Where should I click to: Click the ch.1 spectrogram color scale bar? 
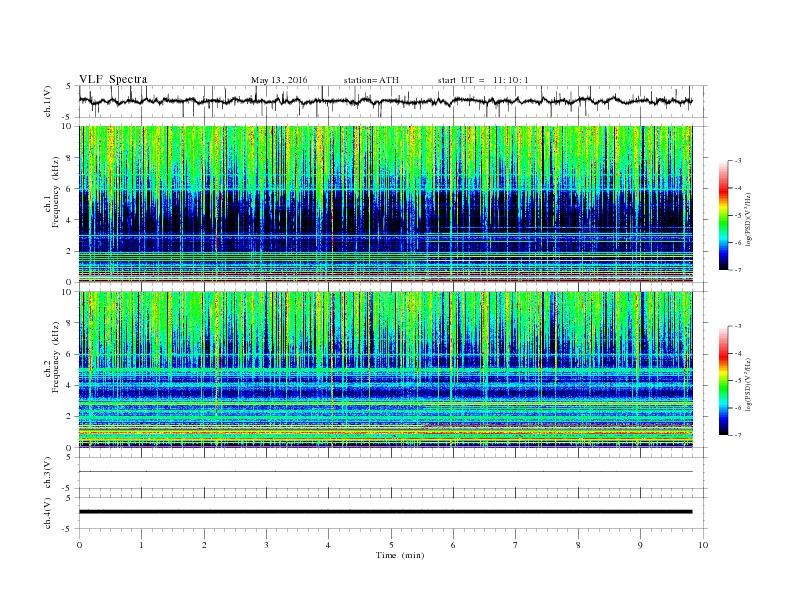click(723, 215)
